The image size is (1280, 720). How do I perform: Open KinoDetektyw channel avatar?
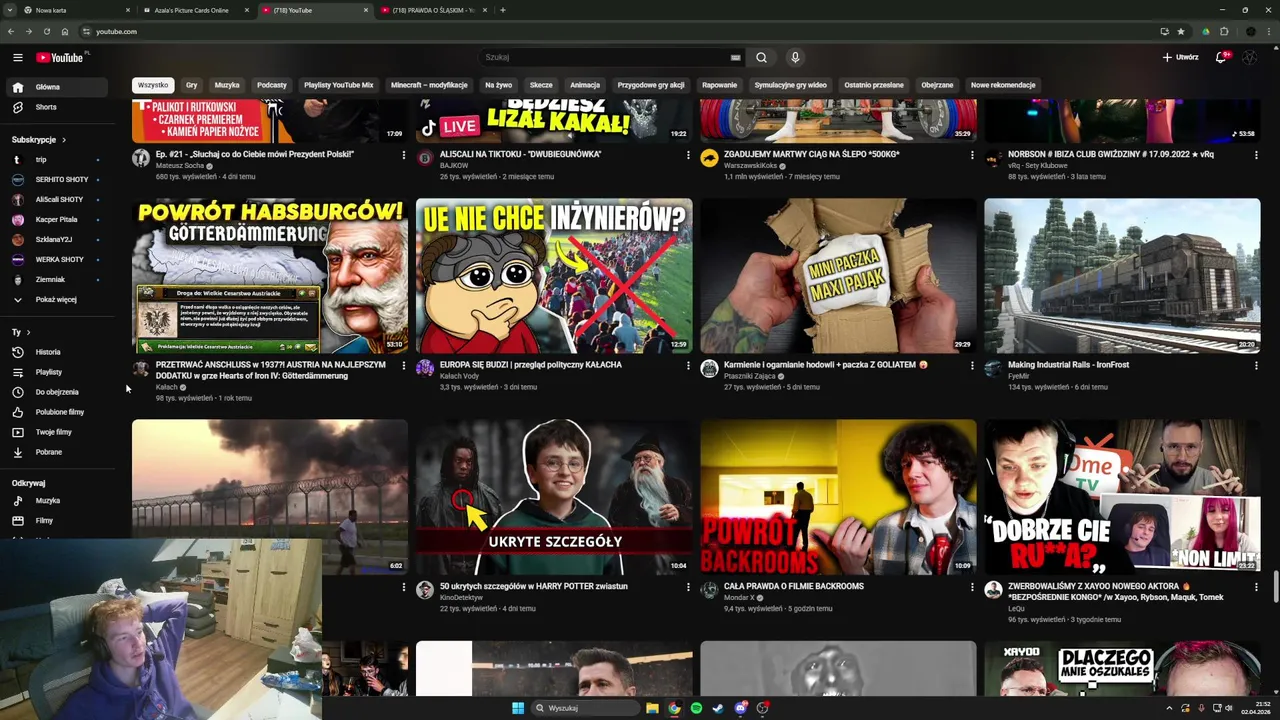click(x=425, y=590)
